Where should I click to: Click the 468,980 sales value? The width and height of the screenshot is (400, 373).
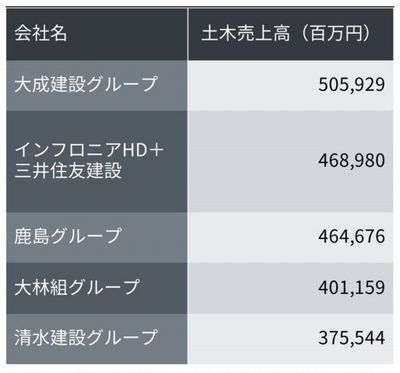tap(352, 161)
